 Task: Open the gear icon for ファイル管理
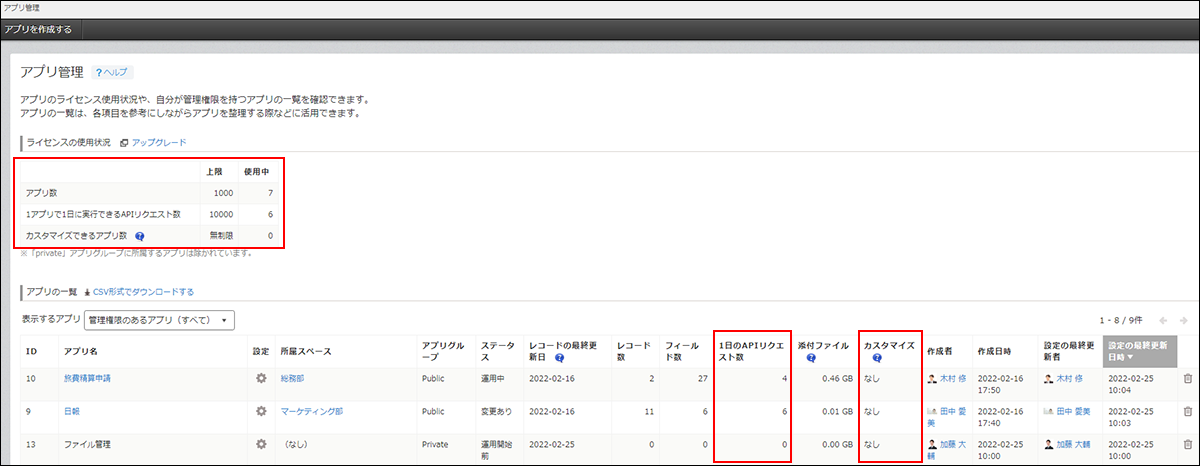point(261,443)
